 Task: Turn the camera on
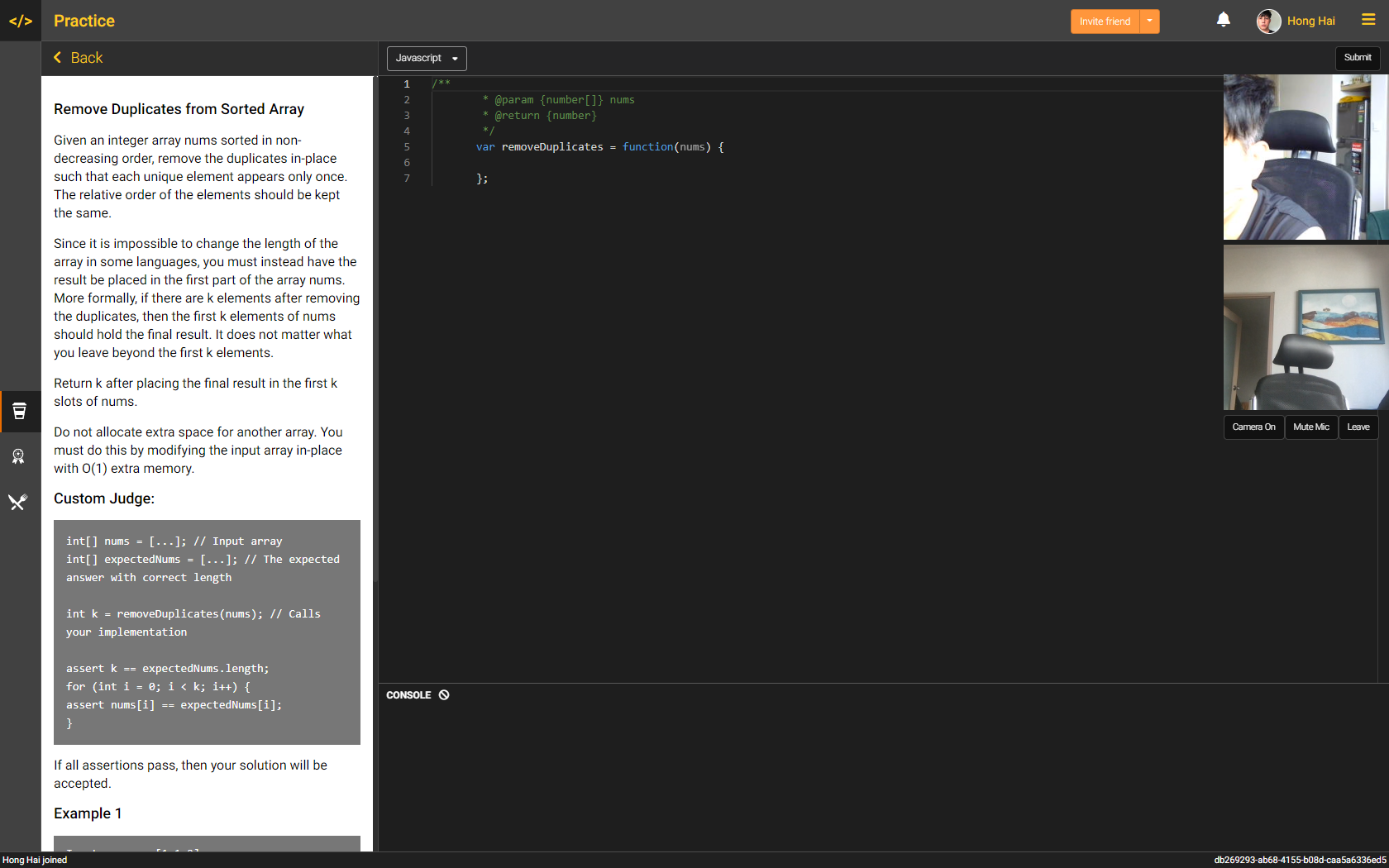click(1253, 427)
